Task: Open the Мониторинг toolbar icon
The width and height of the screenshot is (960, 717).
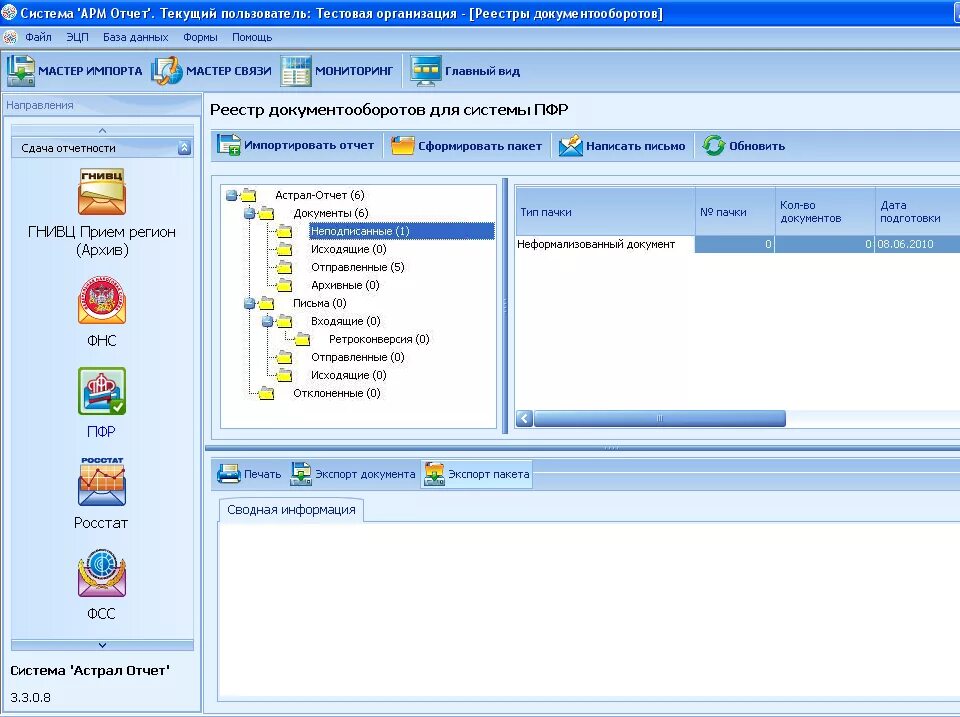Action: [296, 71]
